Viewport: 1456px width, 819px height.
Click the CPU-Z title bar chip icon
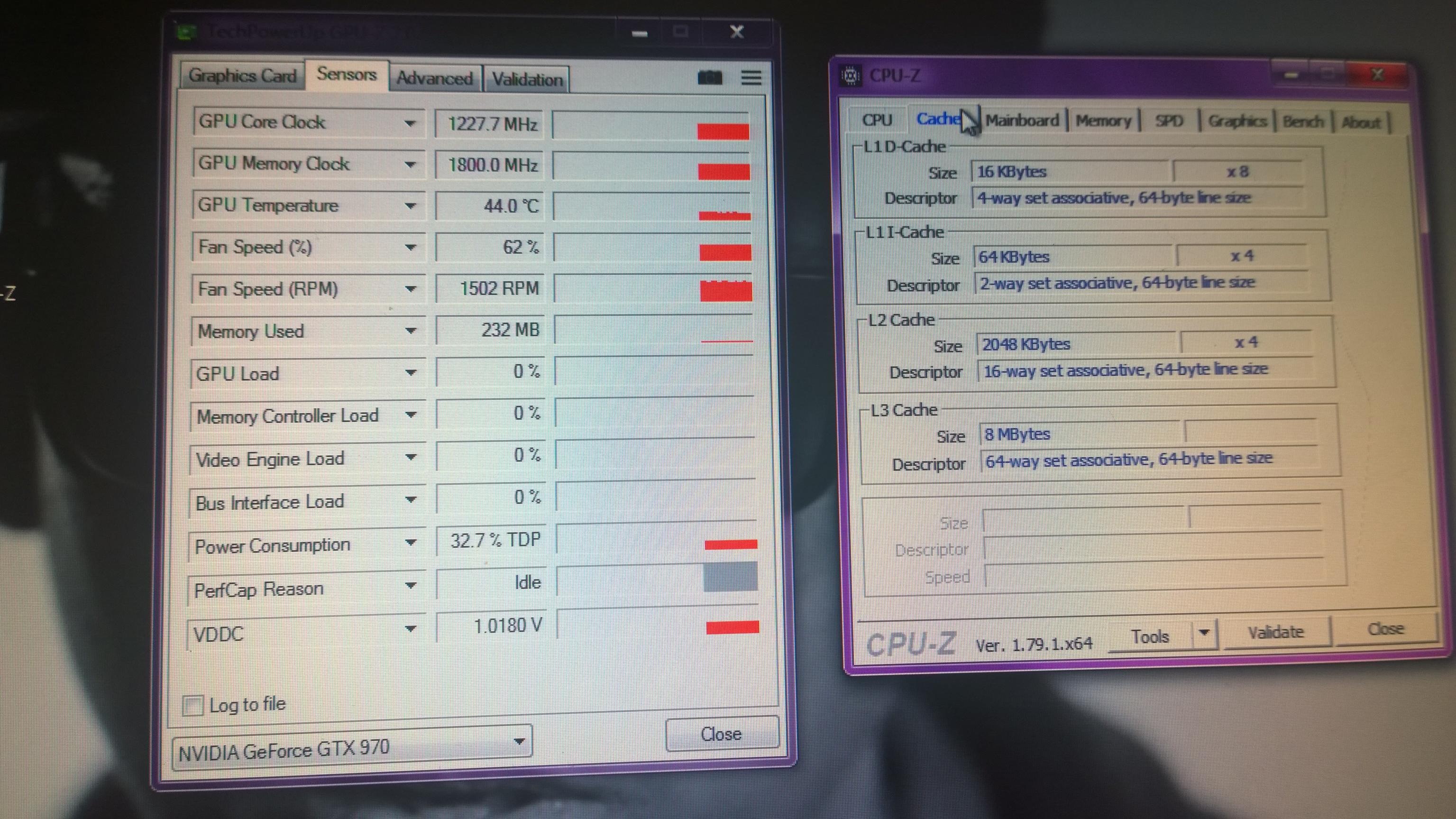click(x=851, y=75)
